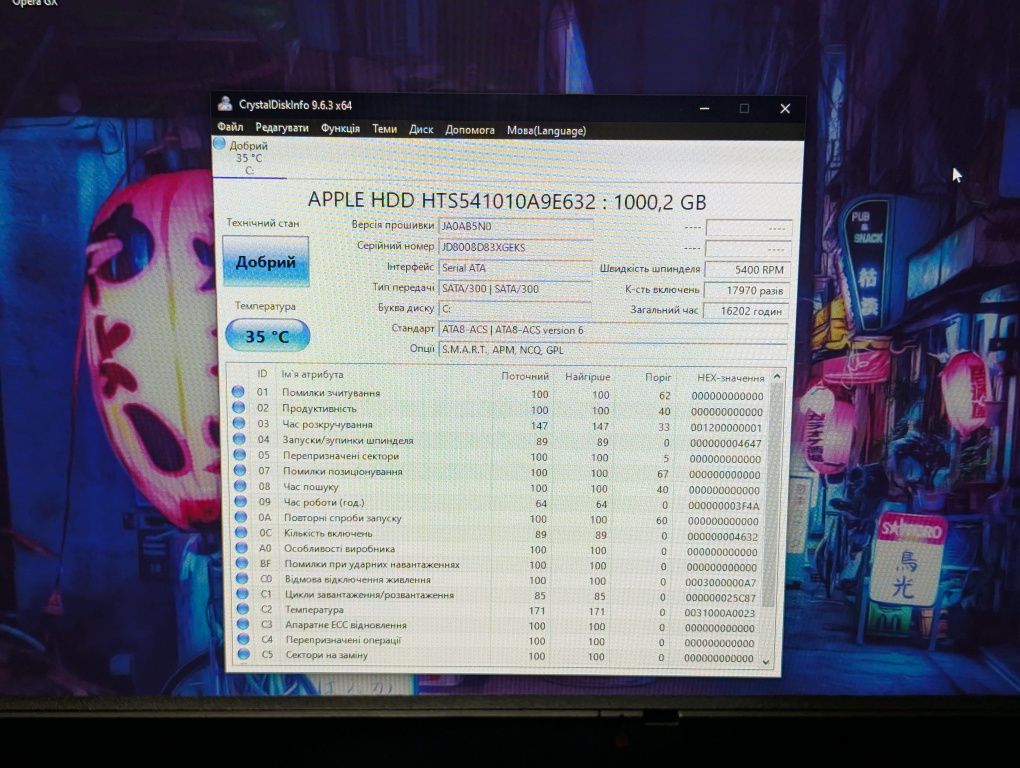The image size is (1020, 768).
Task: Select the Повторні спроби запуску row
Action: 500,519
